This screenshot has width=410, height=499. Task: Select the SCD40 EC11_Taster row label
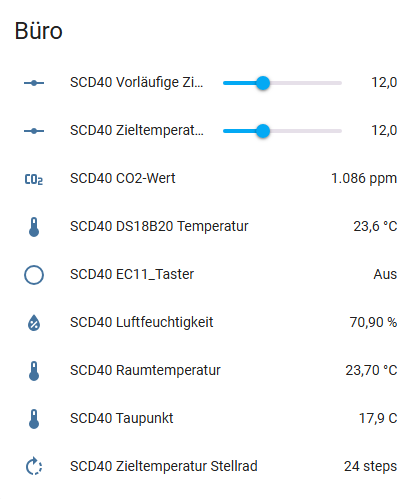pos(132,274)
